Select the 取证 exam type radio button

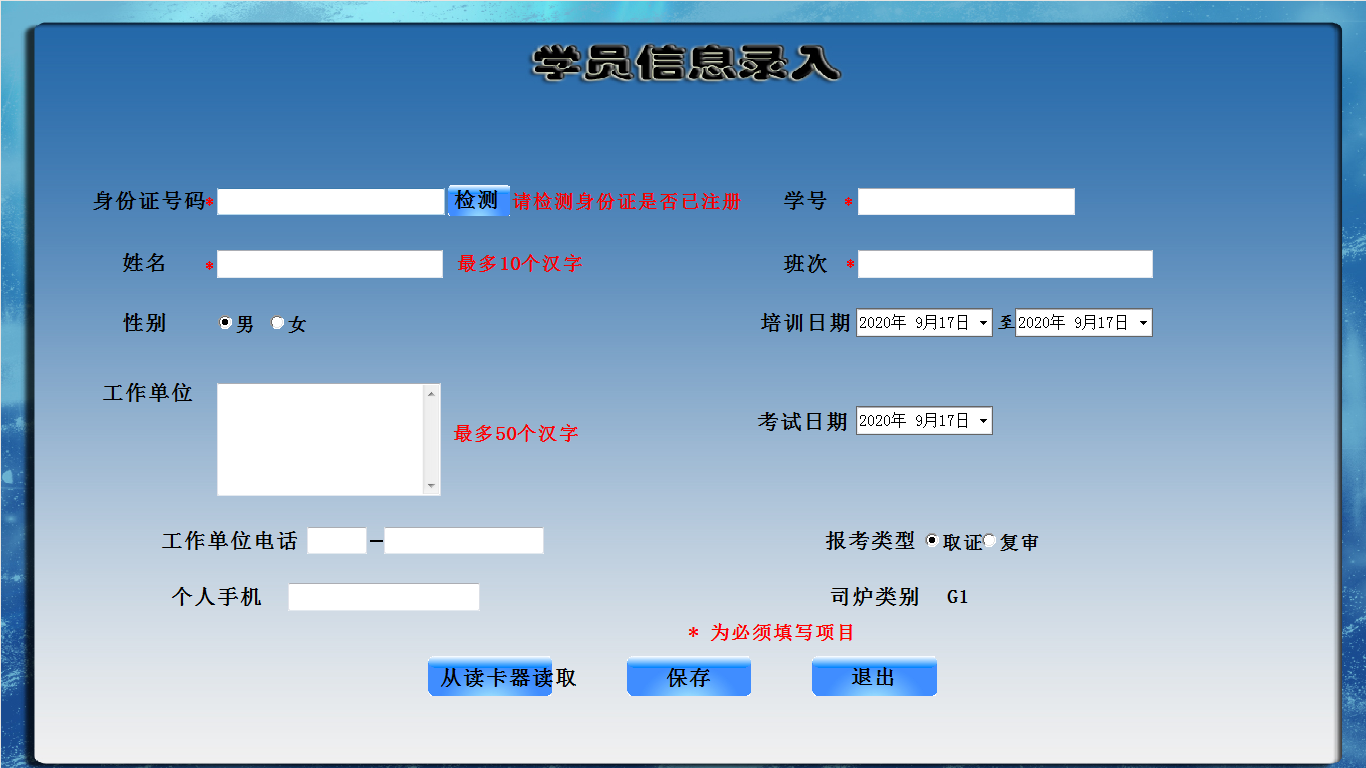coord(932,541)
